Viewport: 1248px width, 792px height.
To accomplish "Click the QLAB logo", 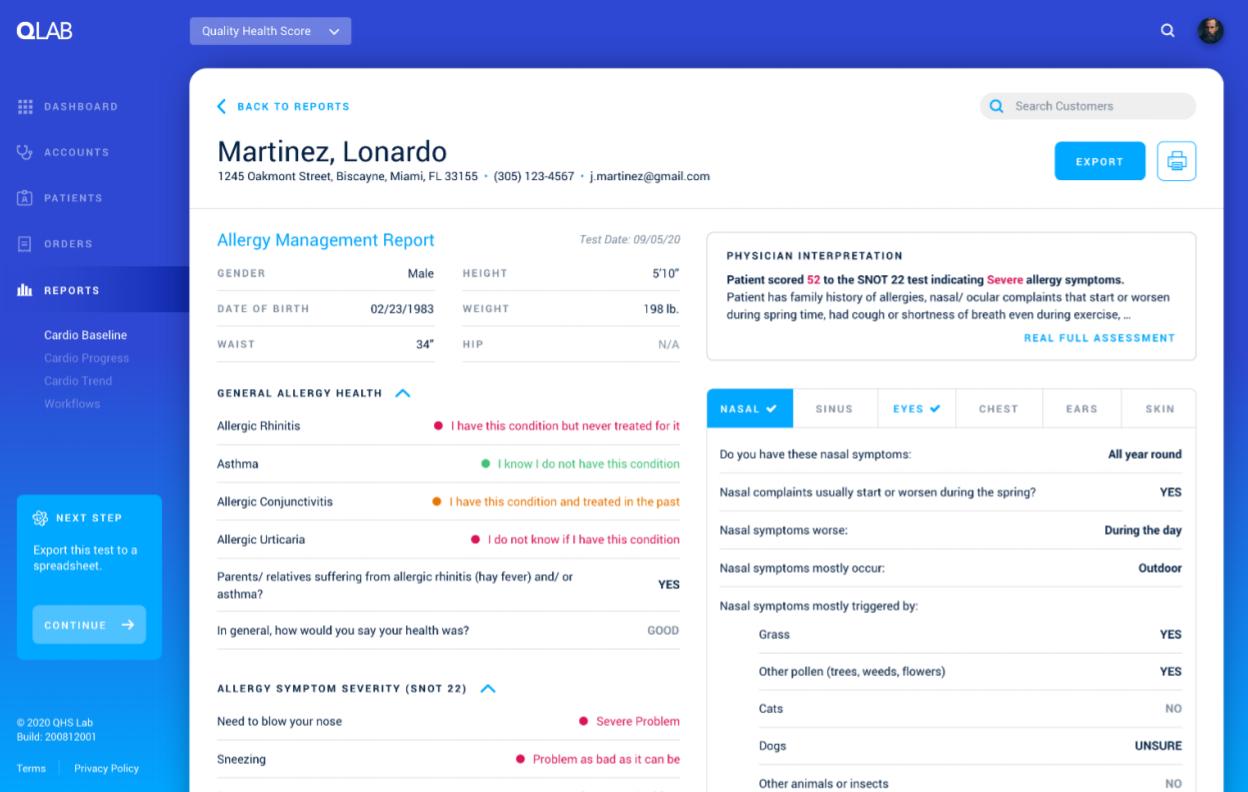I will point(44,31).
